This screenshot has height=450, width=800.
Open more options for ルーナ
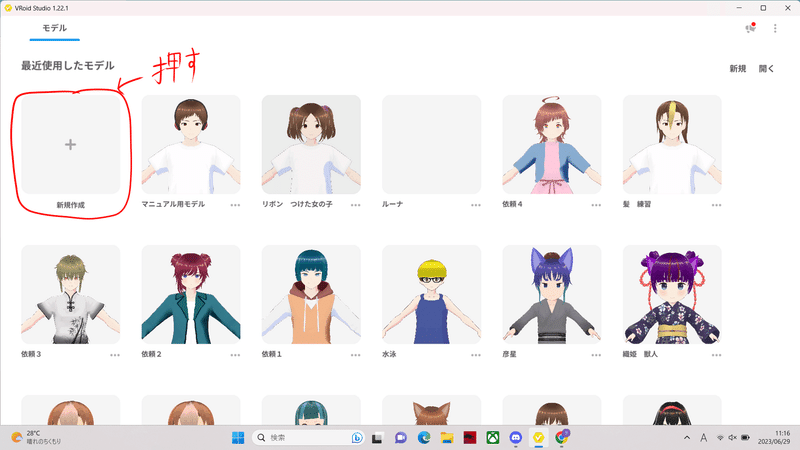tap(476, 205)
